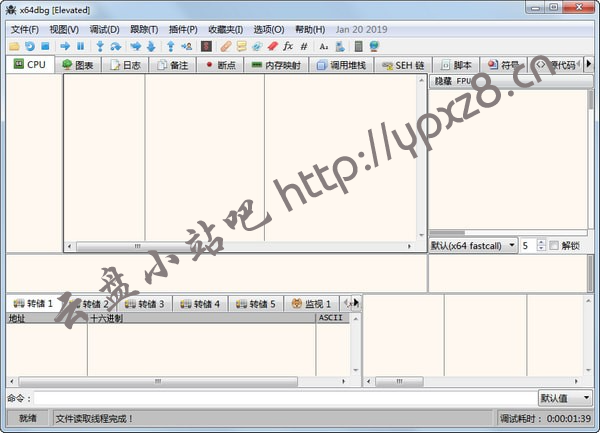
Task: Switch to the 调用堆栈 tab
Action: [x=341, y=65]
